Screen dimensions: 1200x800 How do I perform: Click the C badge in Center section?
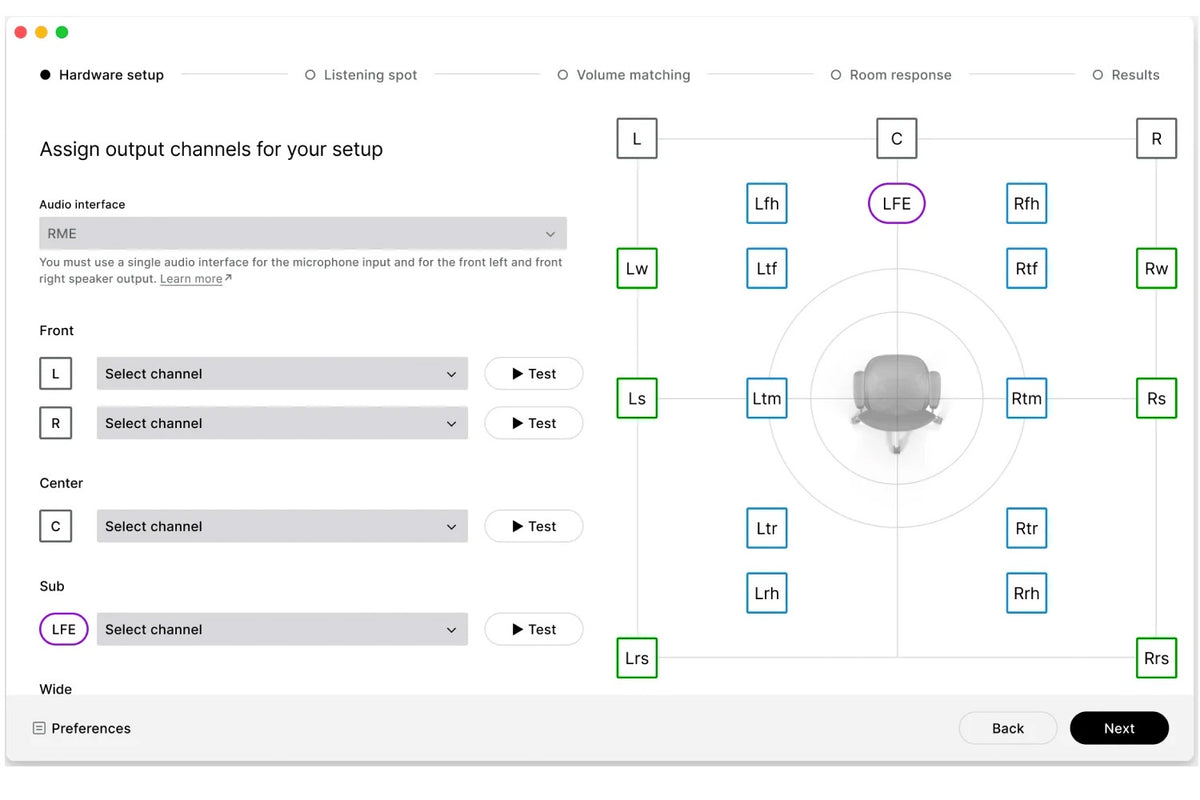55,527
